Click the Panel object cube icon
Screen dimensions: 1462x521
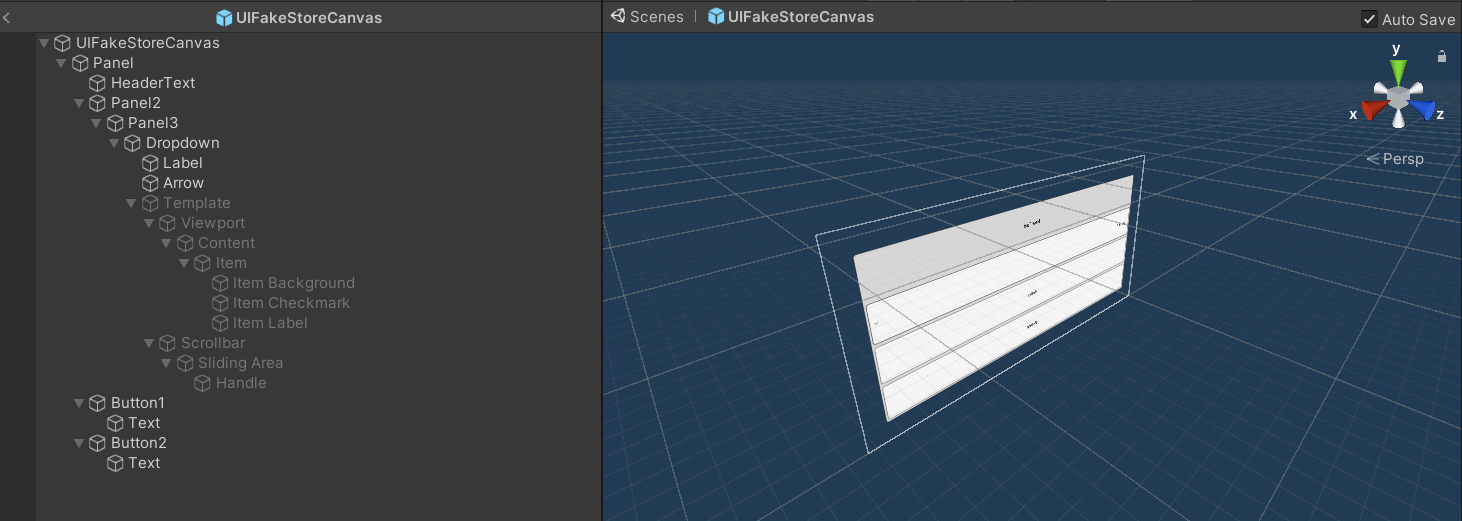(80, 63)
